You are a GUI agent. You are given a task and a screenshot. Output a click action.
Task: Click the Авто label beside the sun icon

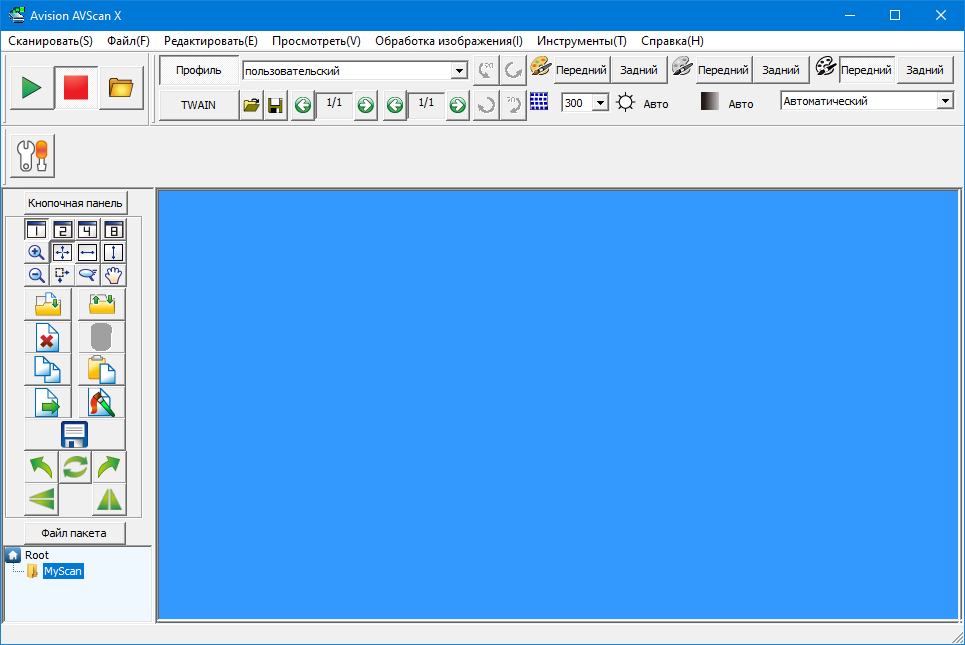pos(656,105)
